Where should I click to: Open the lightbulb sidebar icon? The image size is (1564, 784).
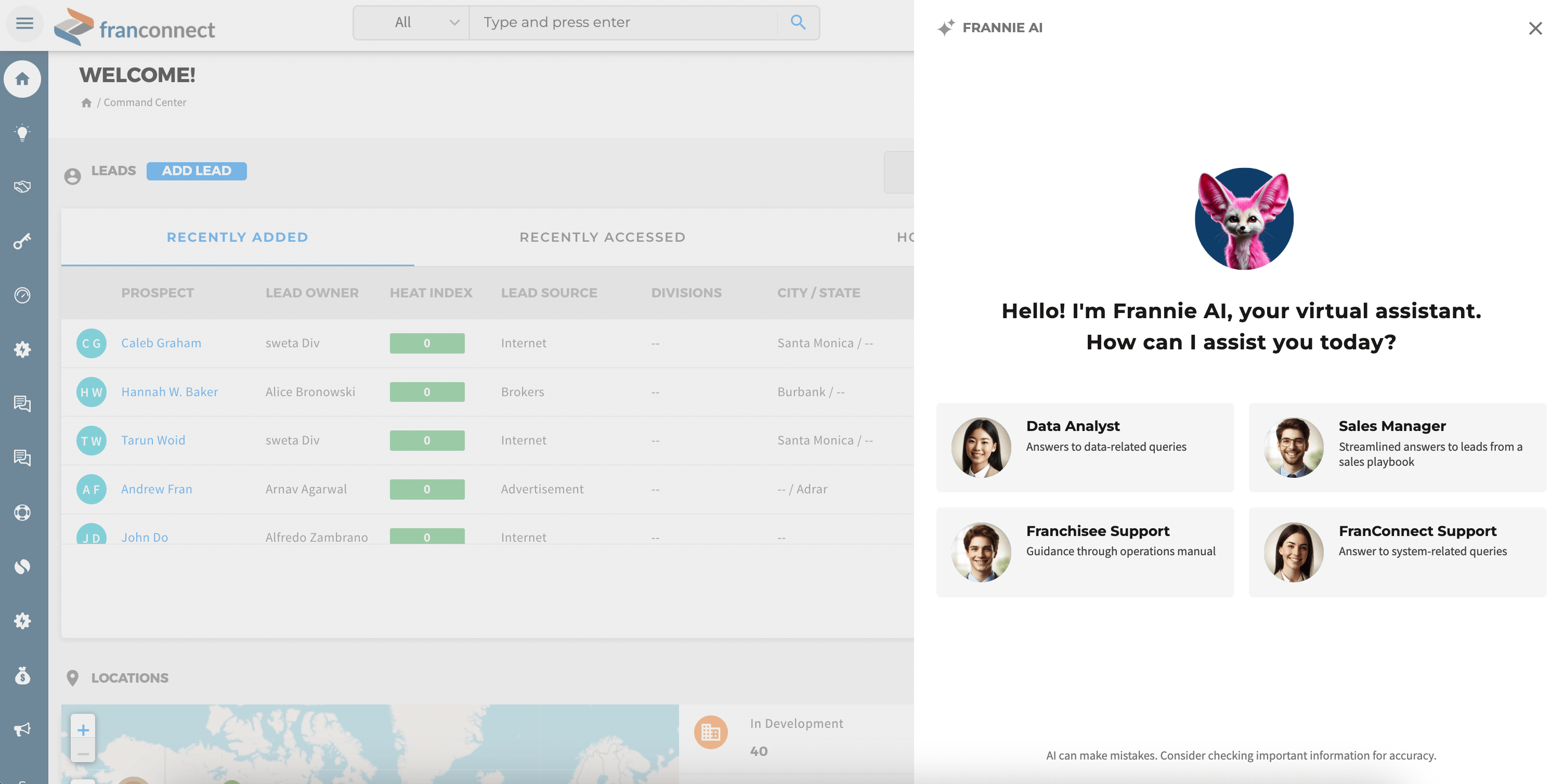tap(22, 133)
